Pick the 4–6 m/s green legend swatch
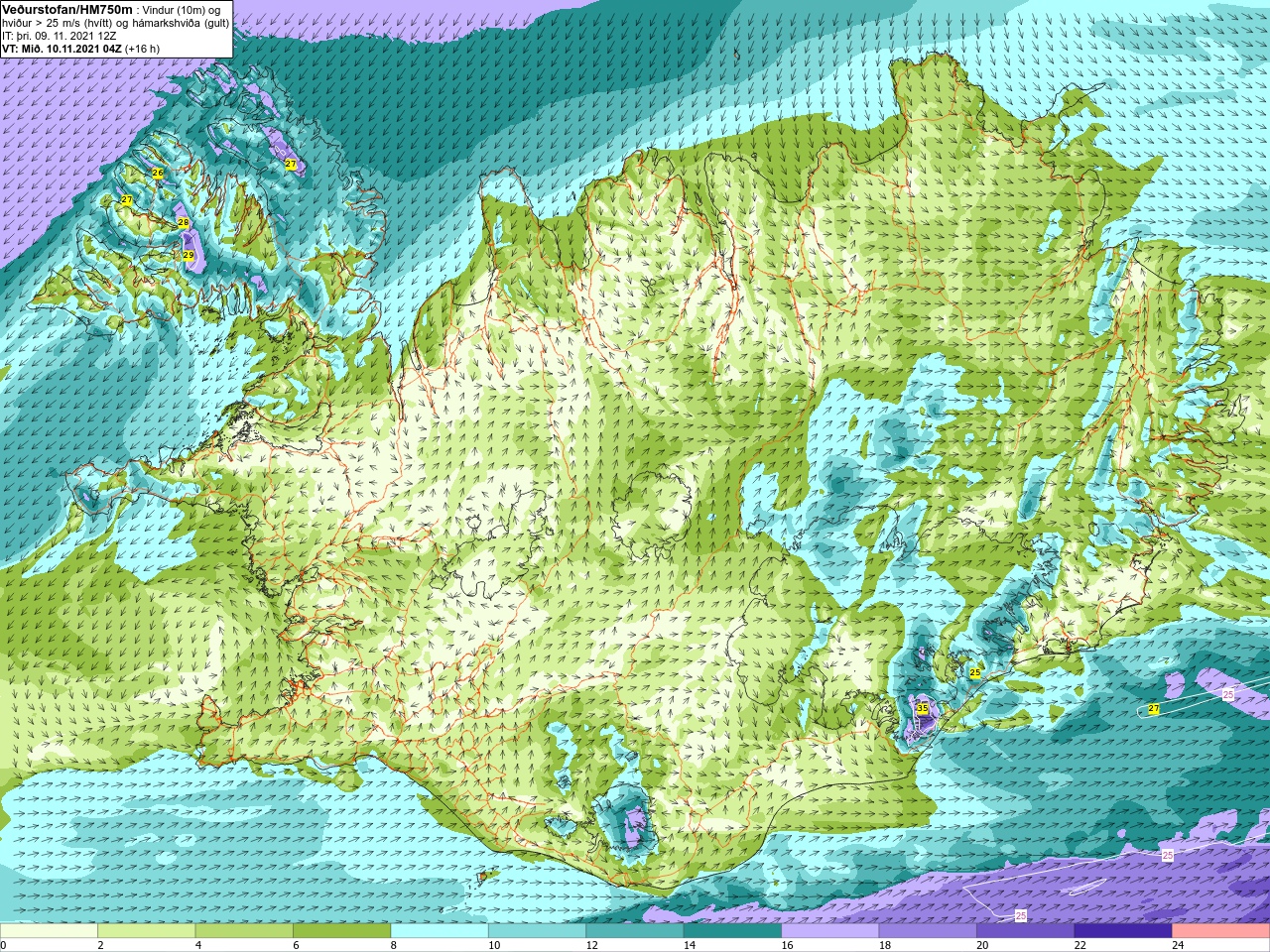This screenshot has height=952, width=1270. click(x=244, y=931)
